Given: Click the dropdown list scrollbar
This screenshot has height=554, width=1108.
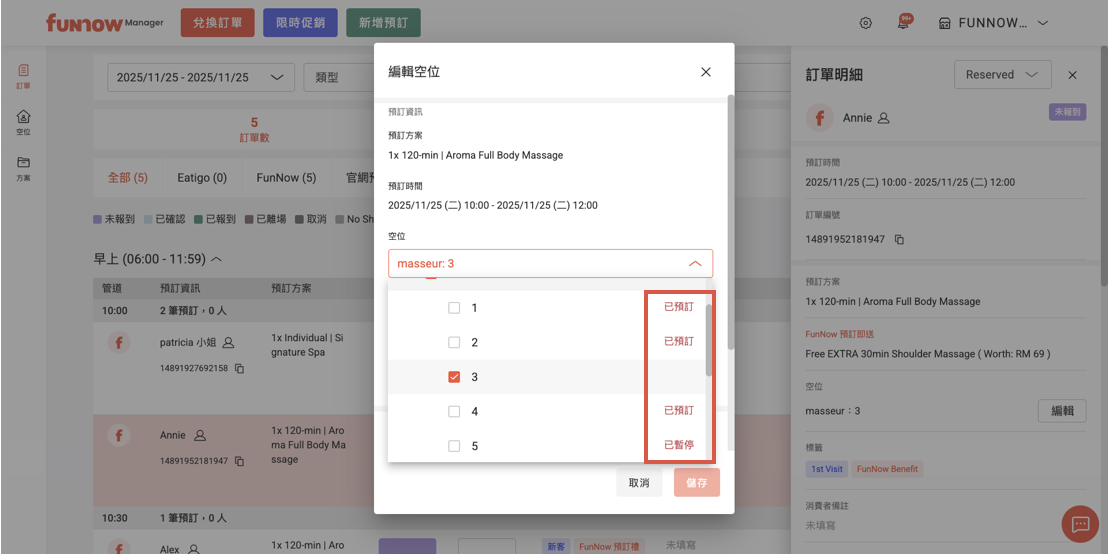Looking at the screenshot, I should 709,340.
